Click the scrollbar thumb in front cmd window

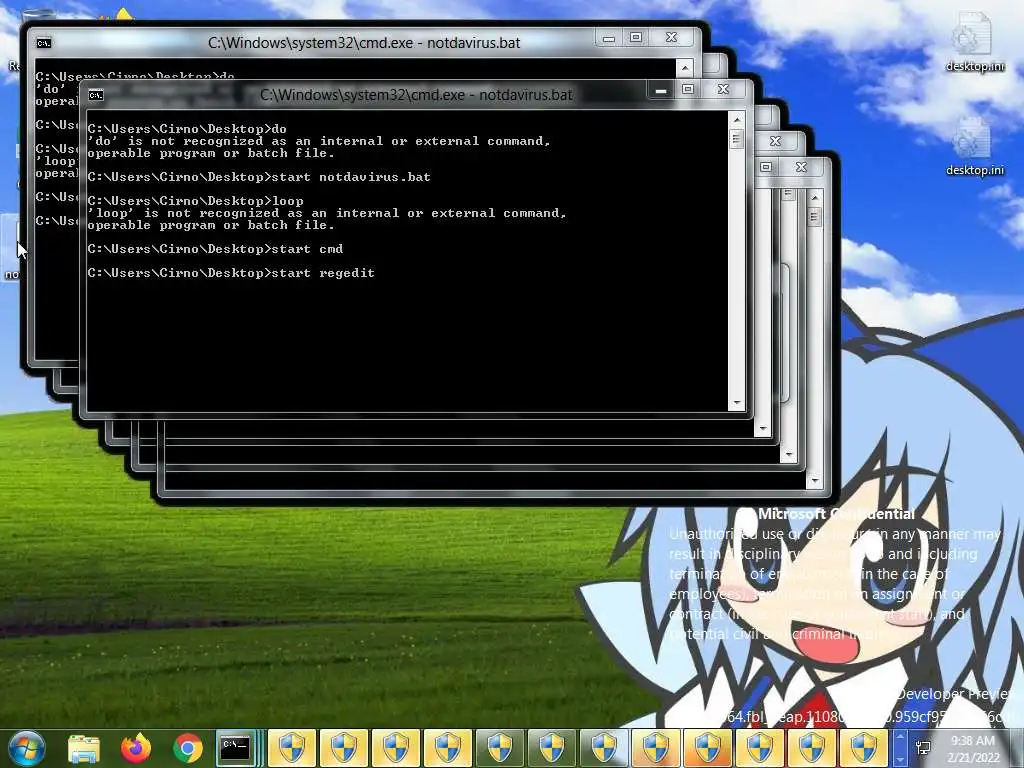coord(737,138)
